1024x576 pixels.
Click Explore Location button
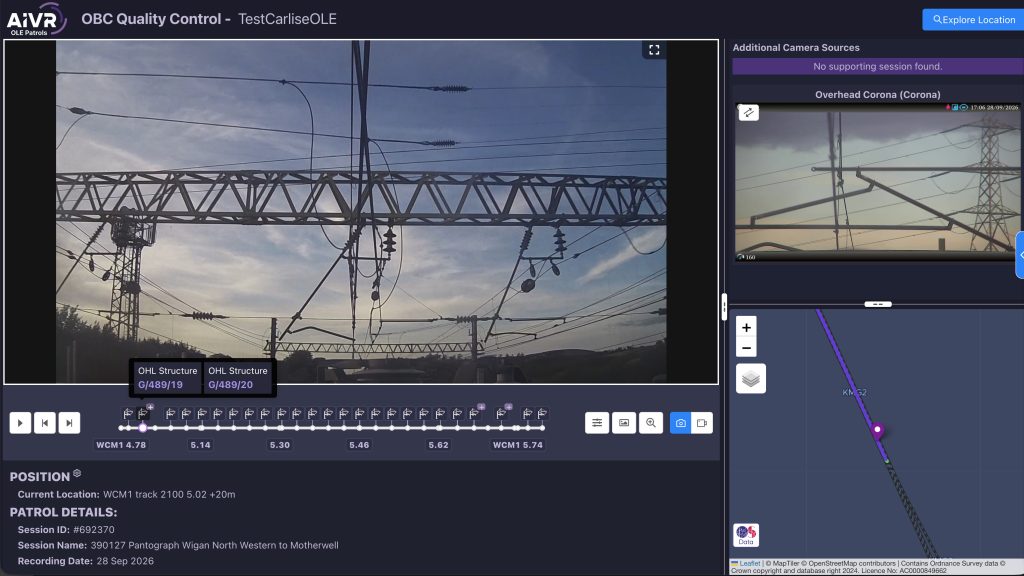click(973, 20)
